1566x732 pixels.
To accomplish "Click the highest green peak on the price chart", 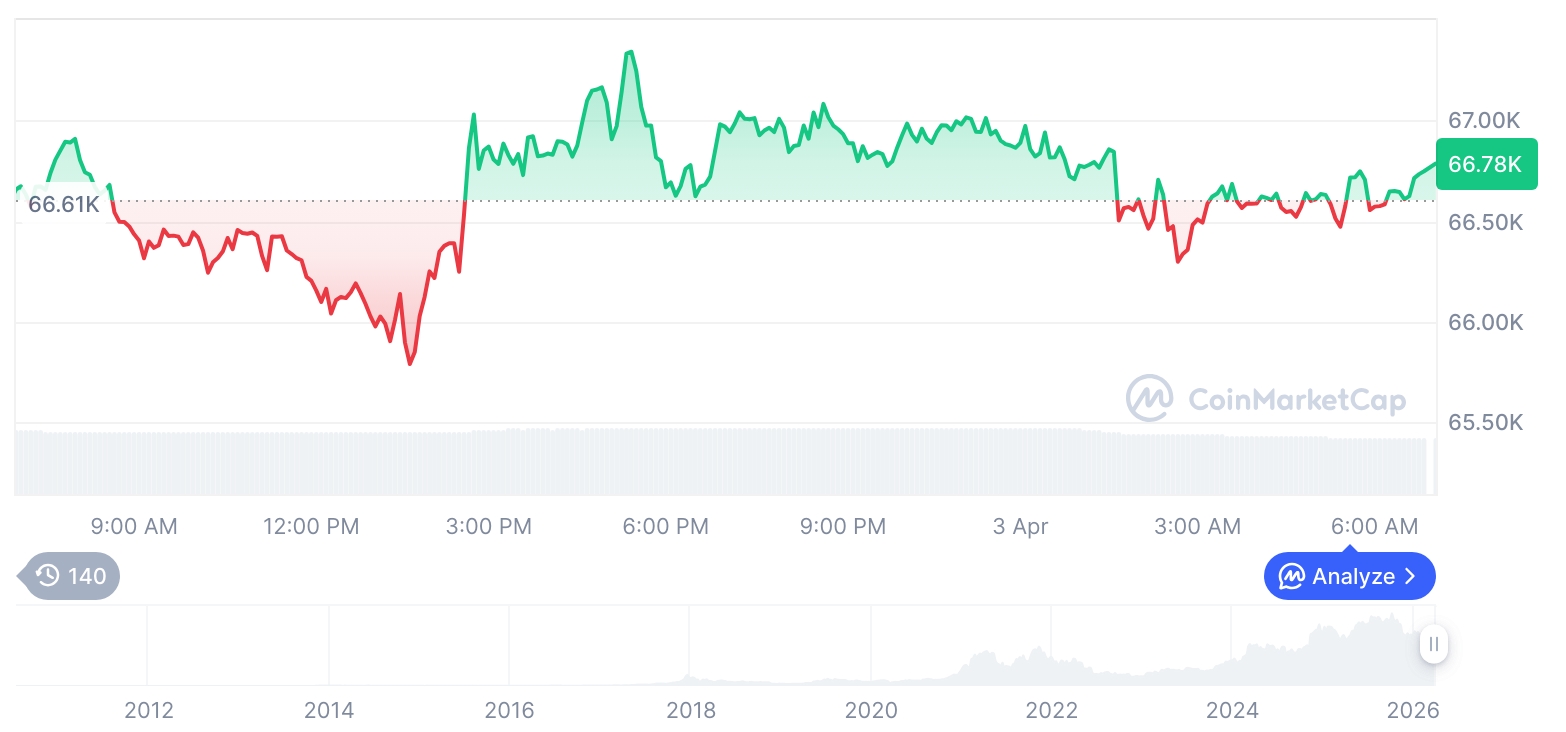I will (x=629, y=52).
